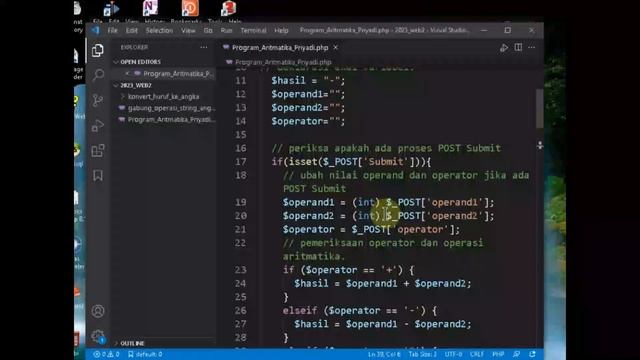Image resolution: width=640 pixels, height=360 pixels.
Task: Click the editor vertical scrollbar thumb
Action: (x=540, y=108)
